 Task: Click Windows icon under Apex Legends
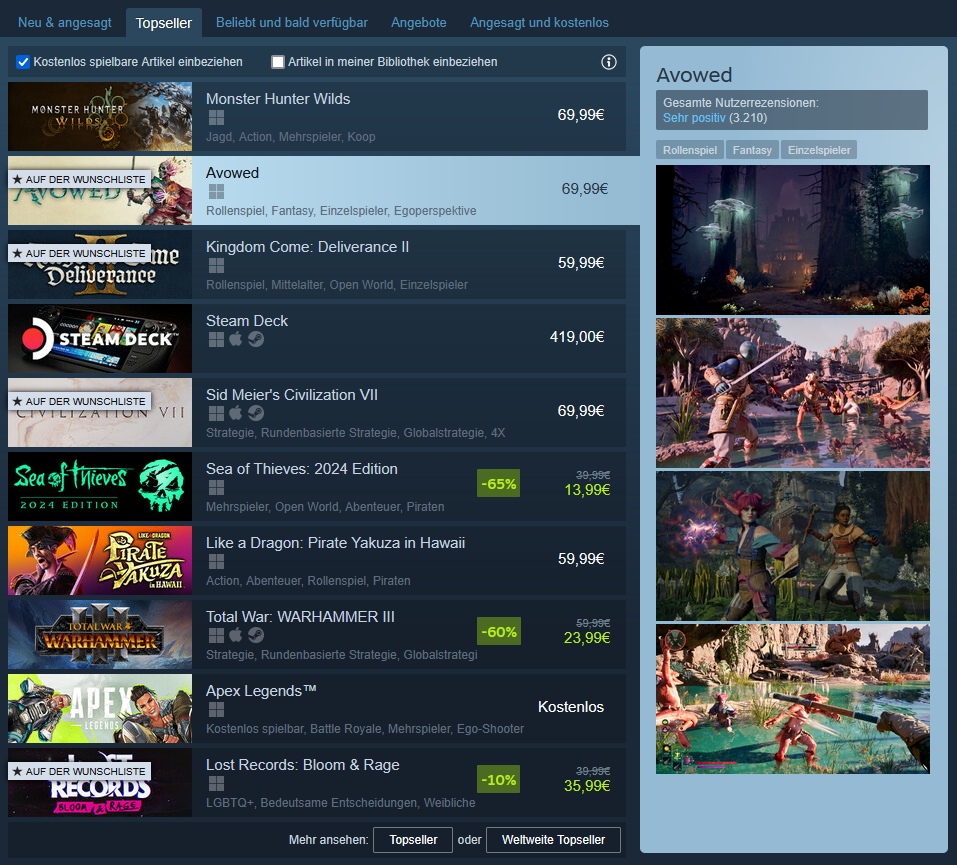[216, 709]
